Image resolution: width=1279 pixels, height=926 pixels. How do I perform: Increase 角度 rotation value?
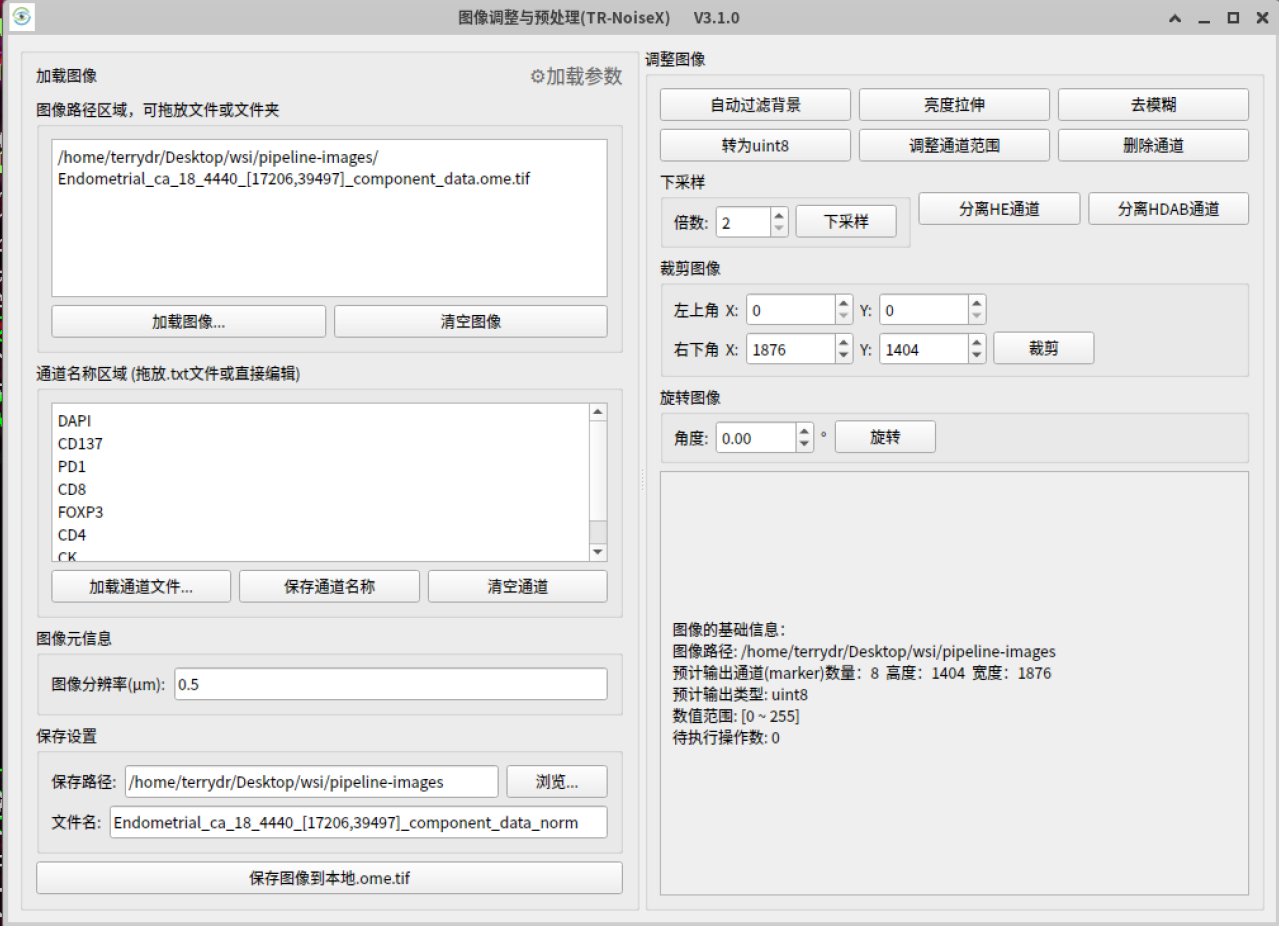(x=805, y=430)
